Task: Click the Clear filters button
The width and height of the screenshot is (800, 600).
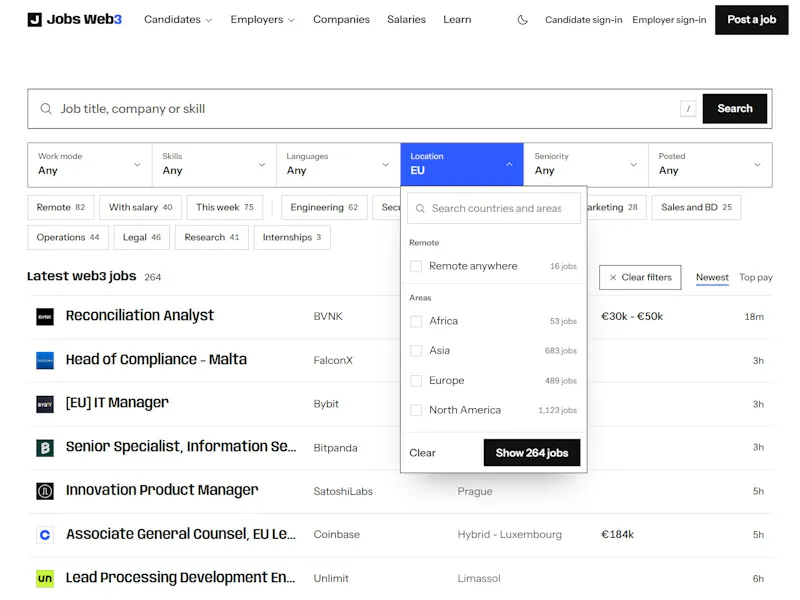Action: point(640,278)
